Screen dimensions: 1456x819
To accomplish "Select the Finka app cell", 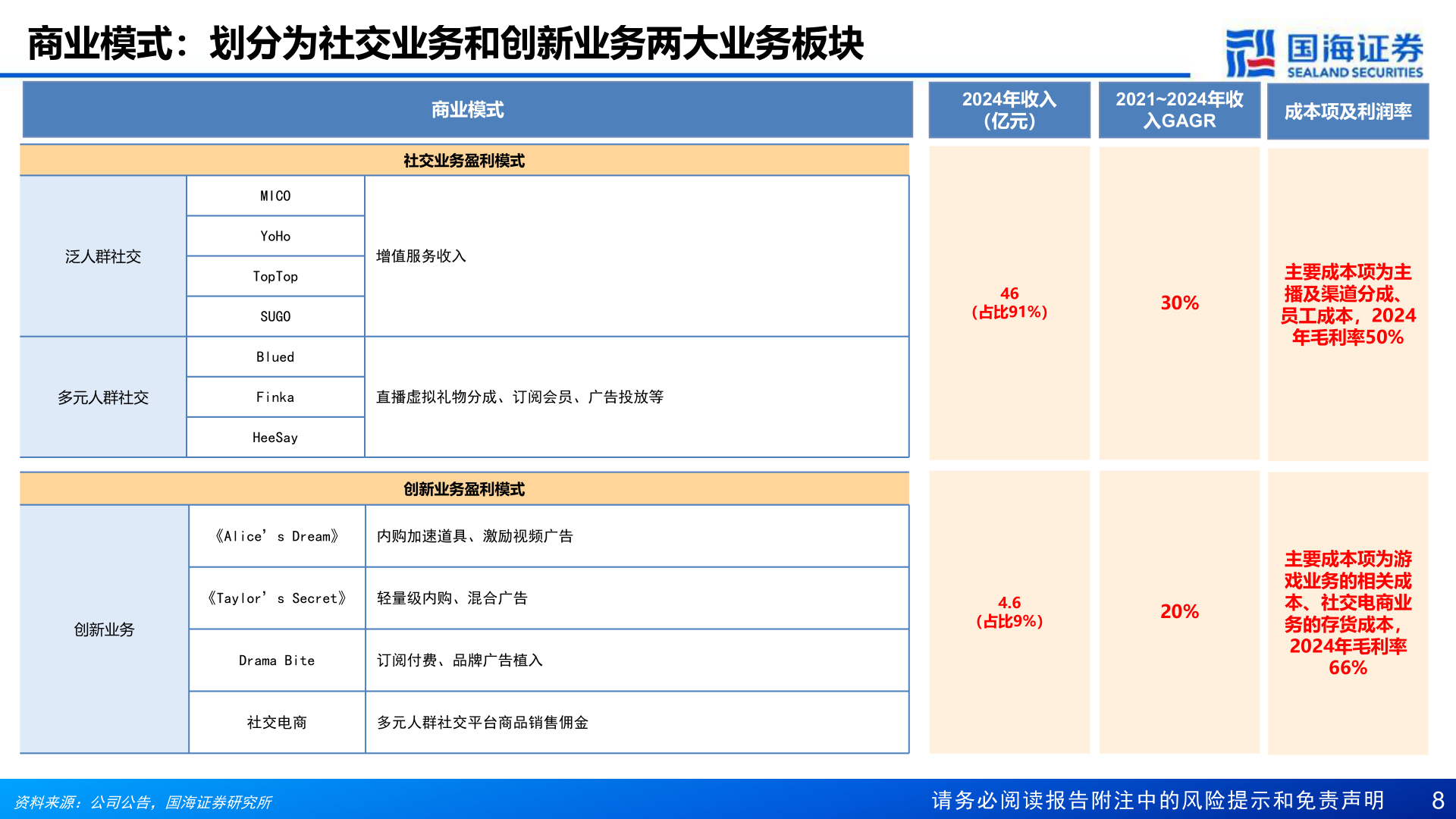I will pos(275,397).
